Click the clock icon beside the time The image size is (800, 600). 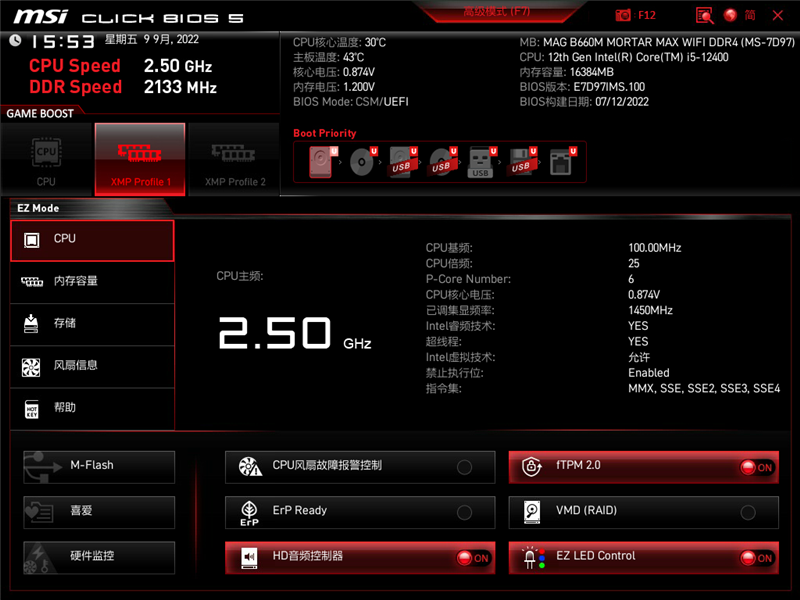pos(15,40)
